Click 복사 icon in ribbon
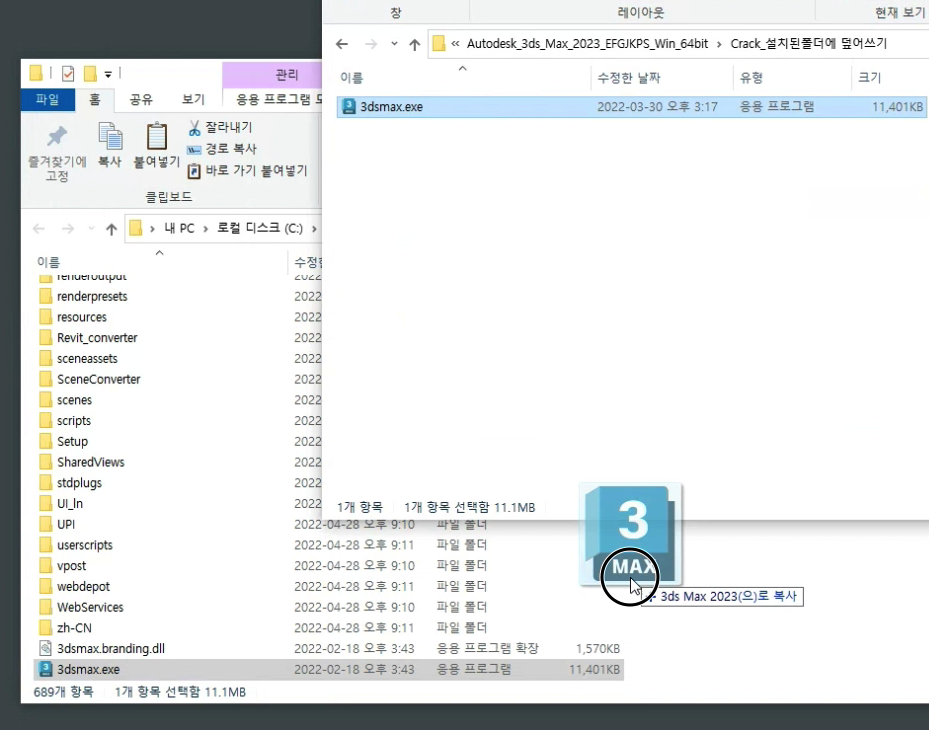This screenshot has width=929, height=730. pyautogui.click(x=110, y=137)
